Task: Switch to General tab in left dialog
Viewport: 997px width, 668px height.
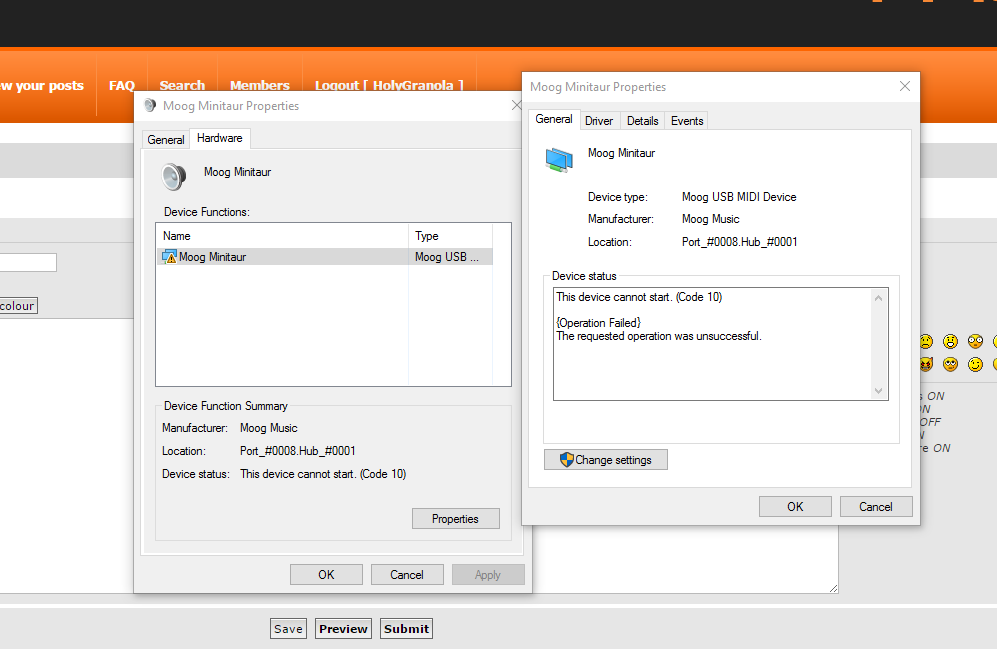Action: [166, 140]
